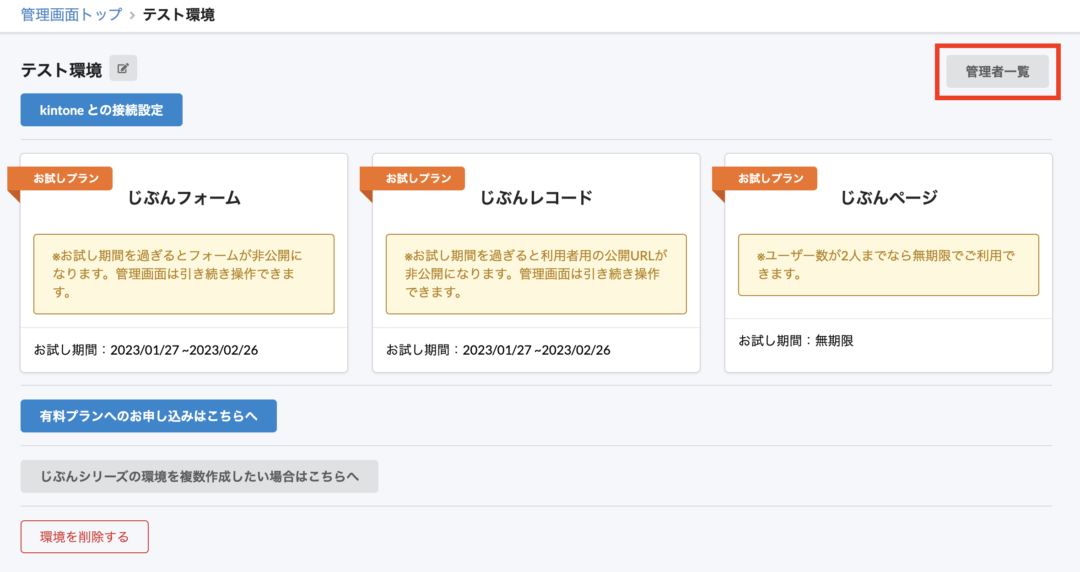This screenshot has height=572, width=1080.
Task: Click the 公開URL notice in じぶんレコード card
Action: 536,274
